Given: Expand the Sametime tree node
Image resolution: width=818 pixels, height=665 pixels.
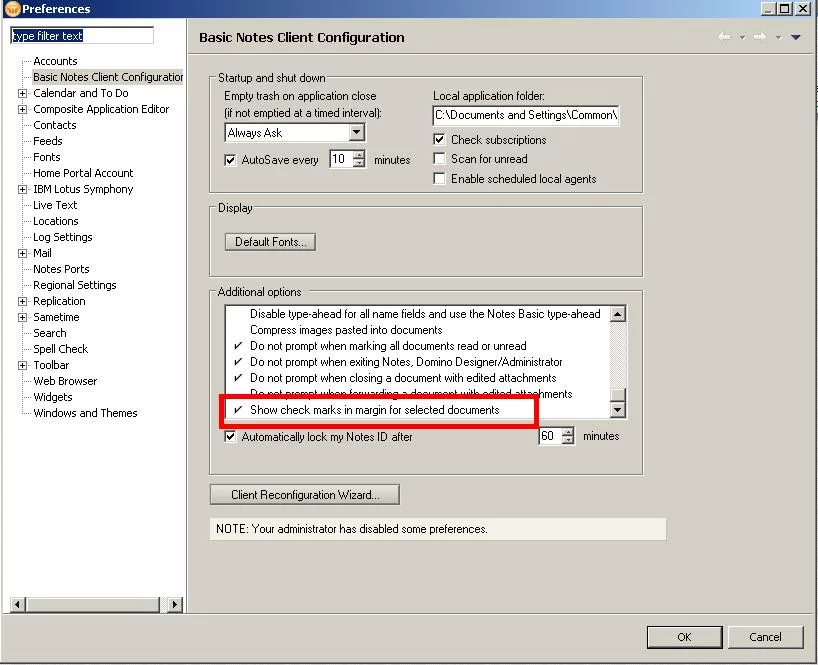Looking at the screenshot, I should point(22,317).
